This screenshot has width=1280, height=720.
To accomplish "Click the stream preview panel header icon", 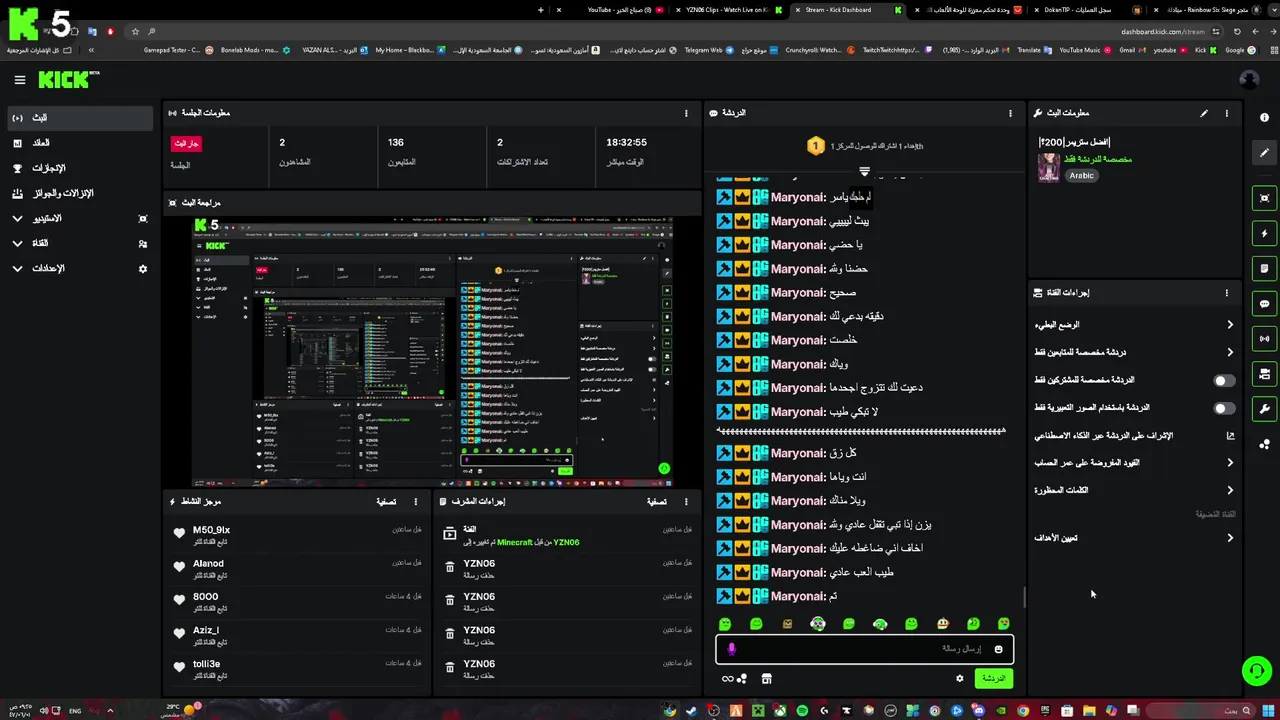I will [x=173, y=203].
